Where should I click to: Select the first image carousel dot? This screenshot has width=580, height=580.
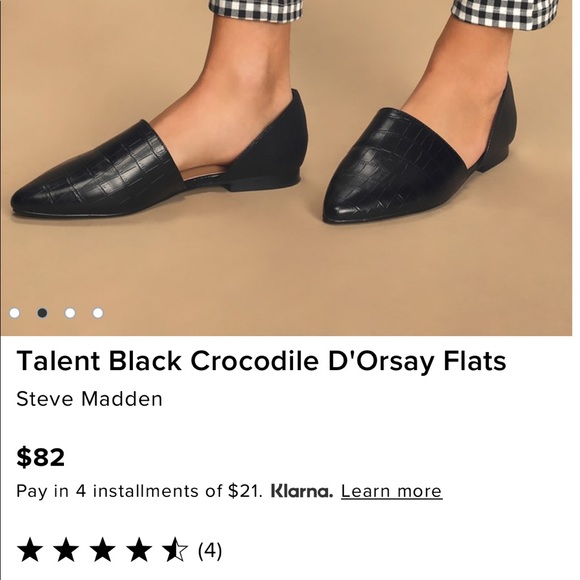pos(14,313)
